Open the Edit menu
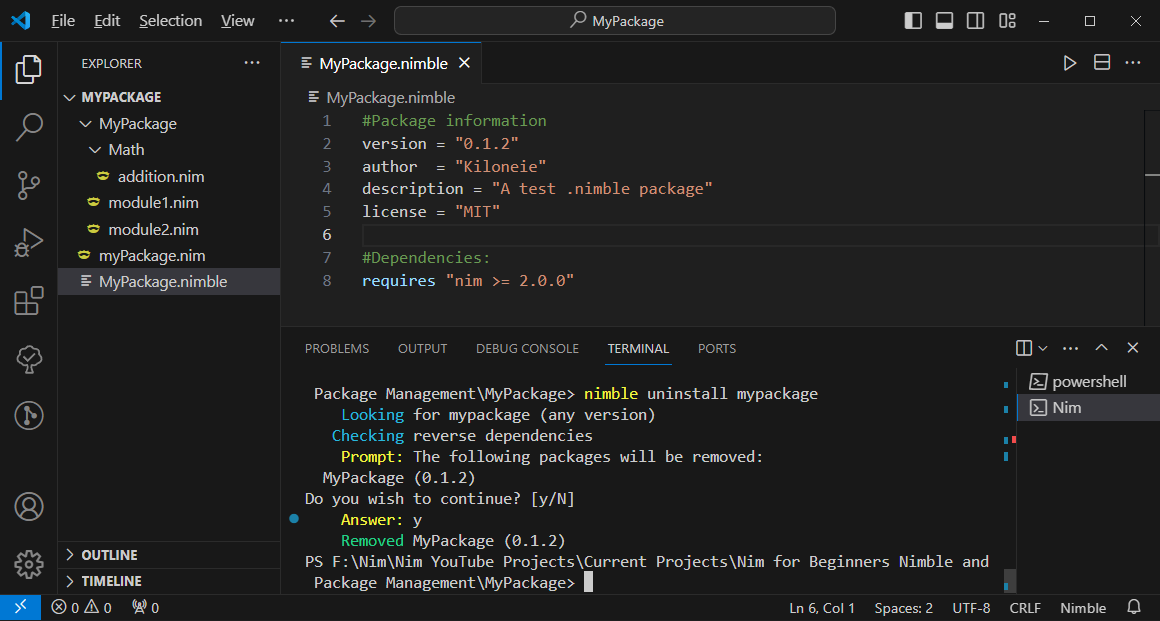 107,21
